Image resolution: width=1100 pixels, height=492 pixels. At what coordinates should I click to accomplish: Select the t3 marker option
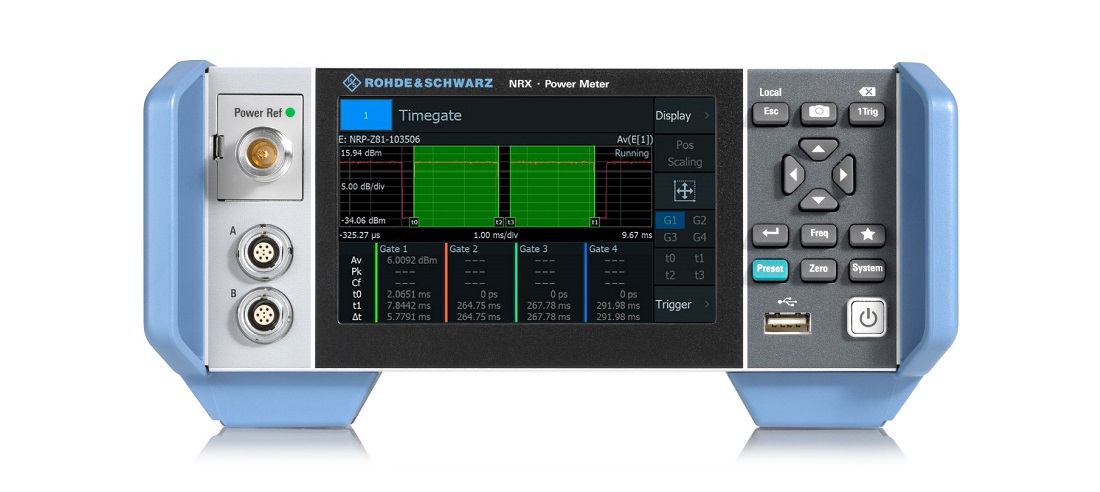699,275
